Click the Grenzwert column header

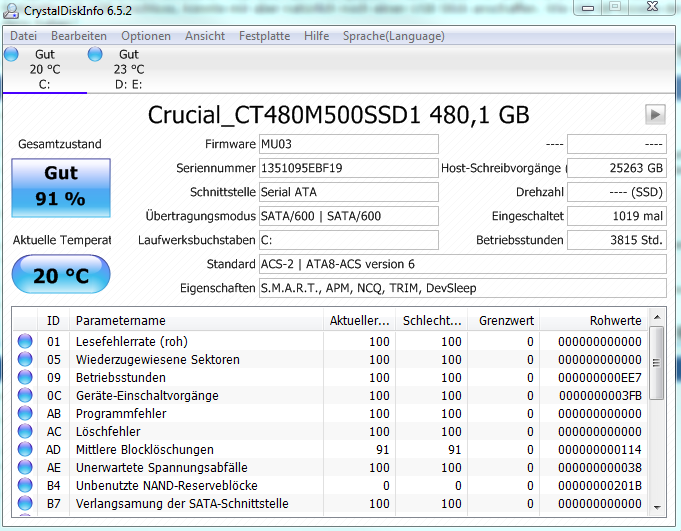click(503, 320)
